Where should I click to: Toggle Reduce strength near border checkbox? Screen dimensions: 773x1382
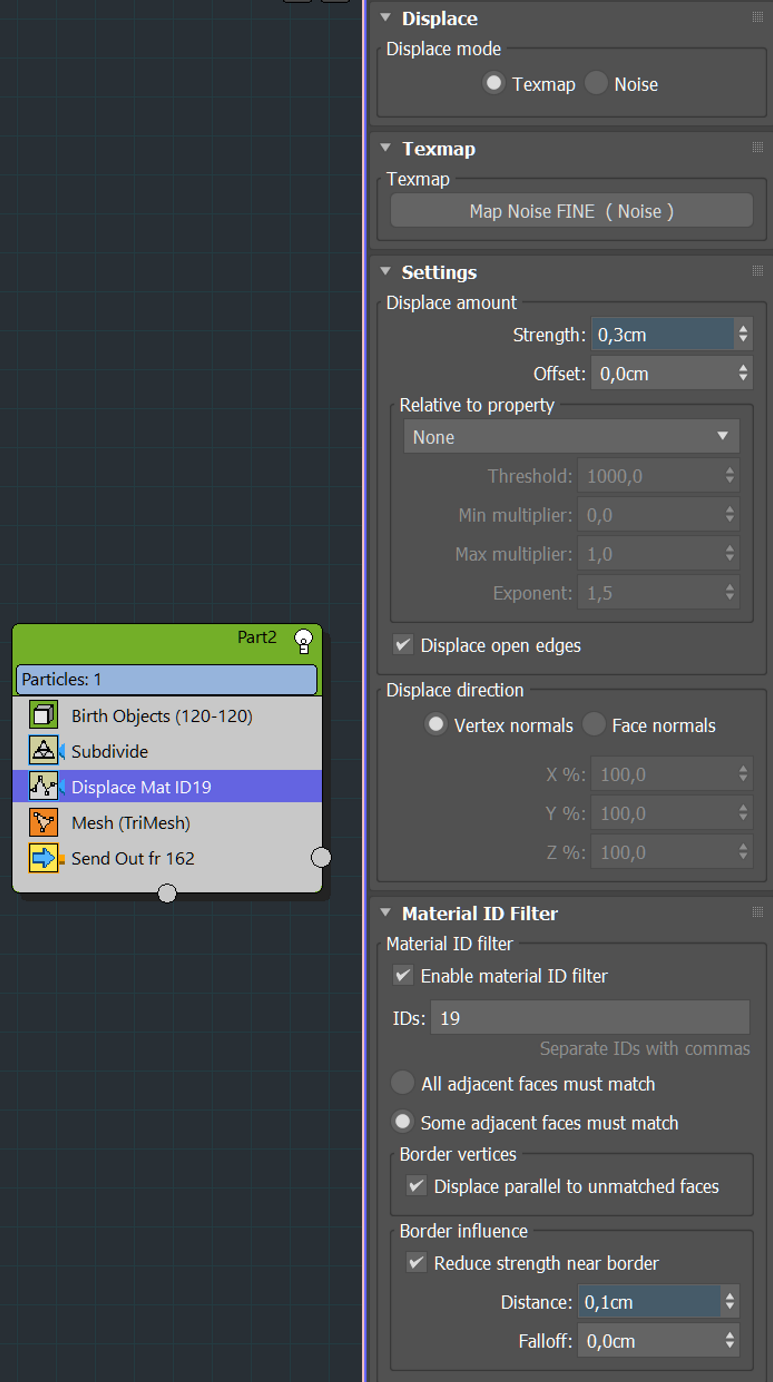pos(416,1263)
